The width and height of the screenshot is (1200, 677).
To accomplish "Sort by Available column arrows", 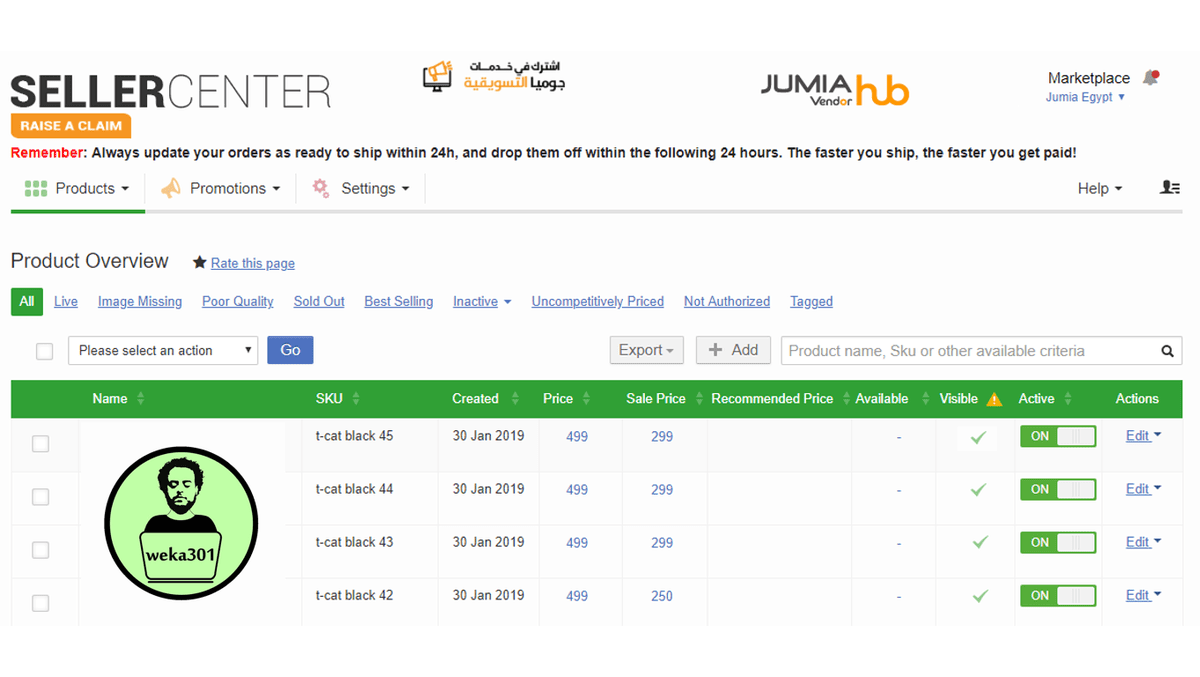I will tap(925, 398).
